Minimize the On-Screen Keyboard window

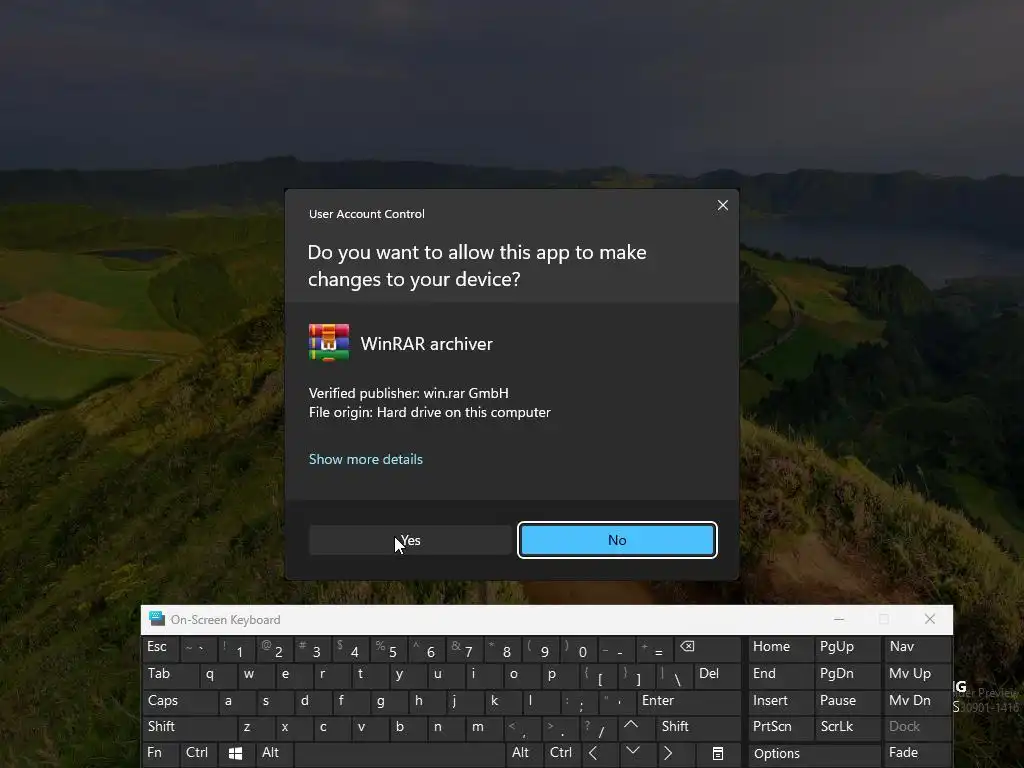[839, 618]
